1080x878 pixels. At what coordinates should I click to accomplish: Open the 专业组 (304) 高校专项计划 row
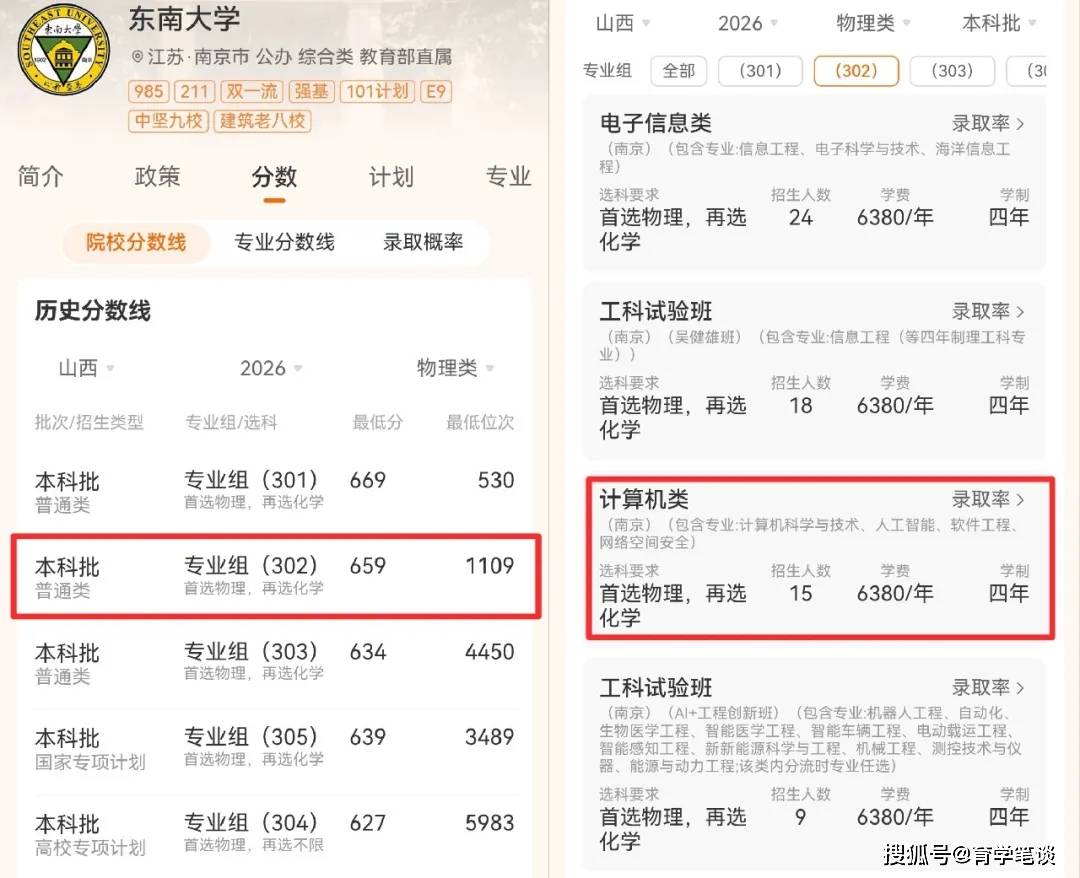pos(274,835)
